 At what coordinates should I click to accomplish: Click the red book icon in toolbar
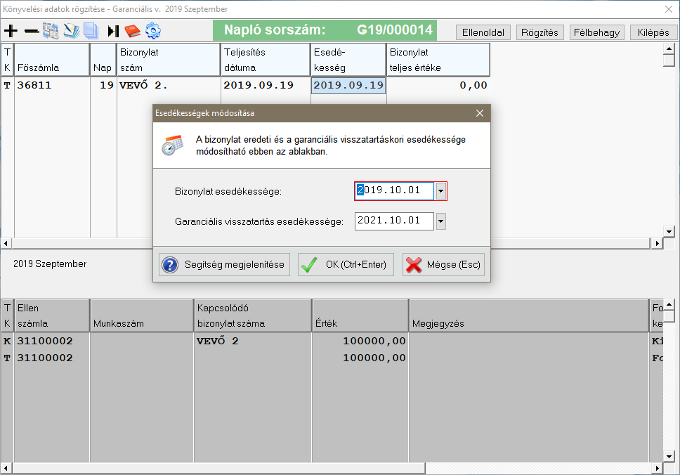(132, 31)
